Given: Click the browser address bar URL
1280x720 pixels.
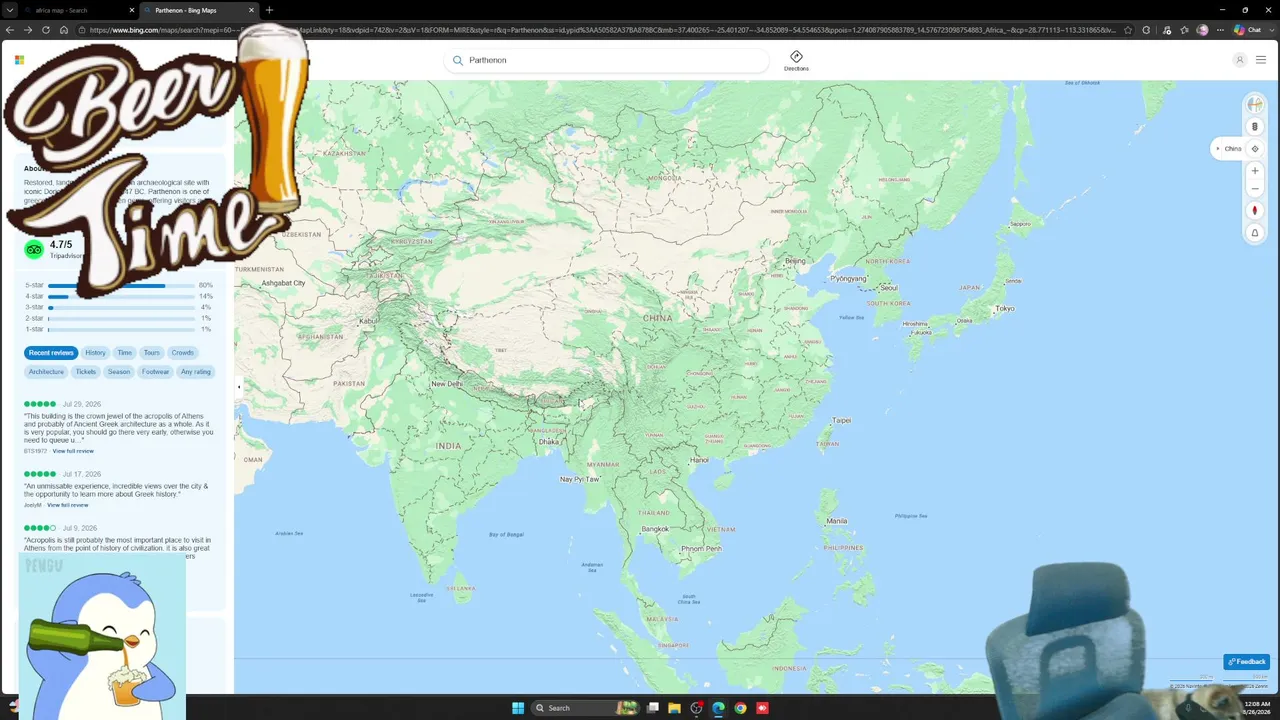Looking at the screenshot, I should click(603, 30).
